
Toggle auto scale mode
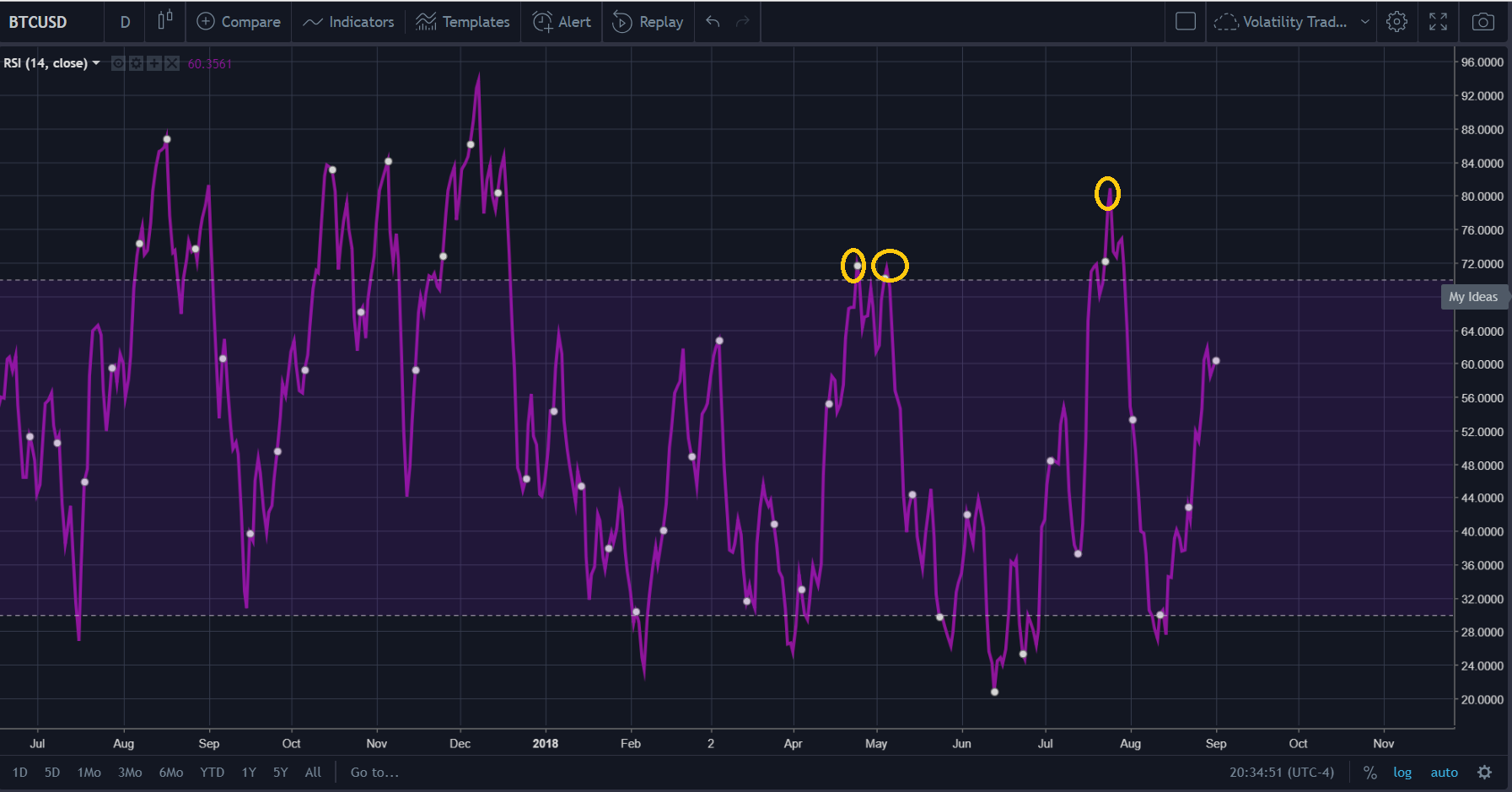pyautogui.click(x=1445, y=773)
